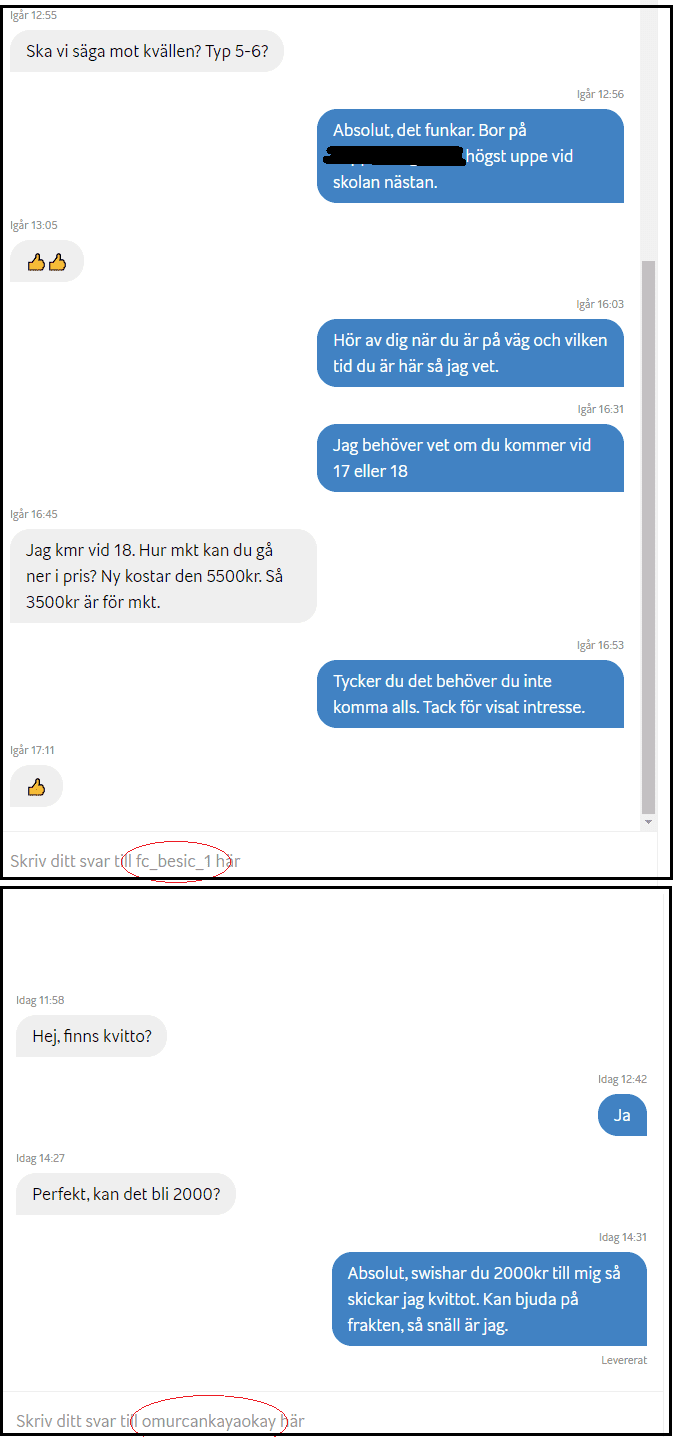
Task: Click the reply field for omurcankayaokay
Action: (x=336, y=1420)
